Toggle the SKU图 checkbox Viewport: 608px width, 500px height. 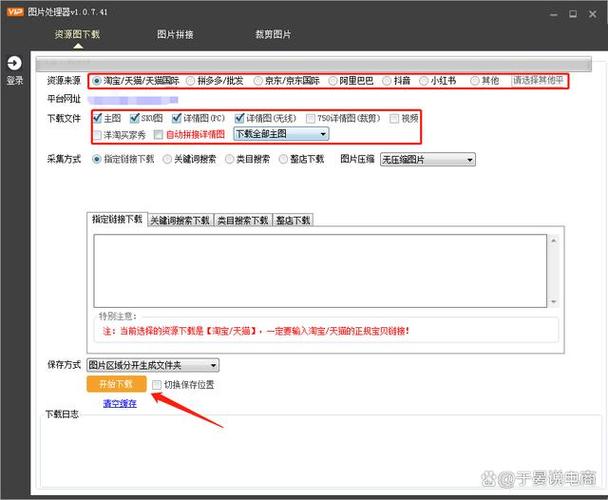coord(135,118)
